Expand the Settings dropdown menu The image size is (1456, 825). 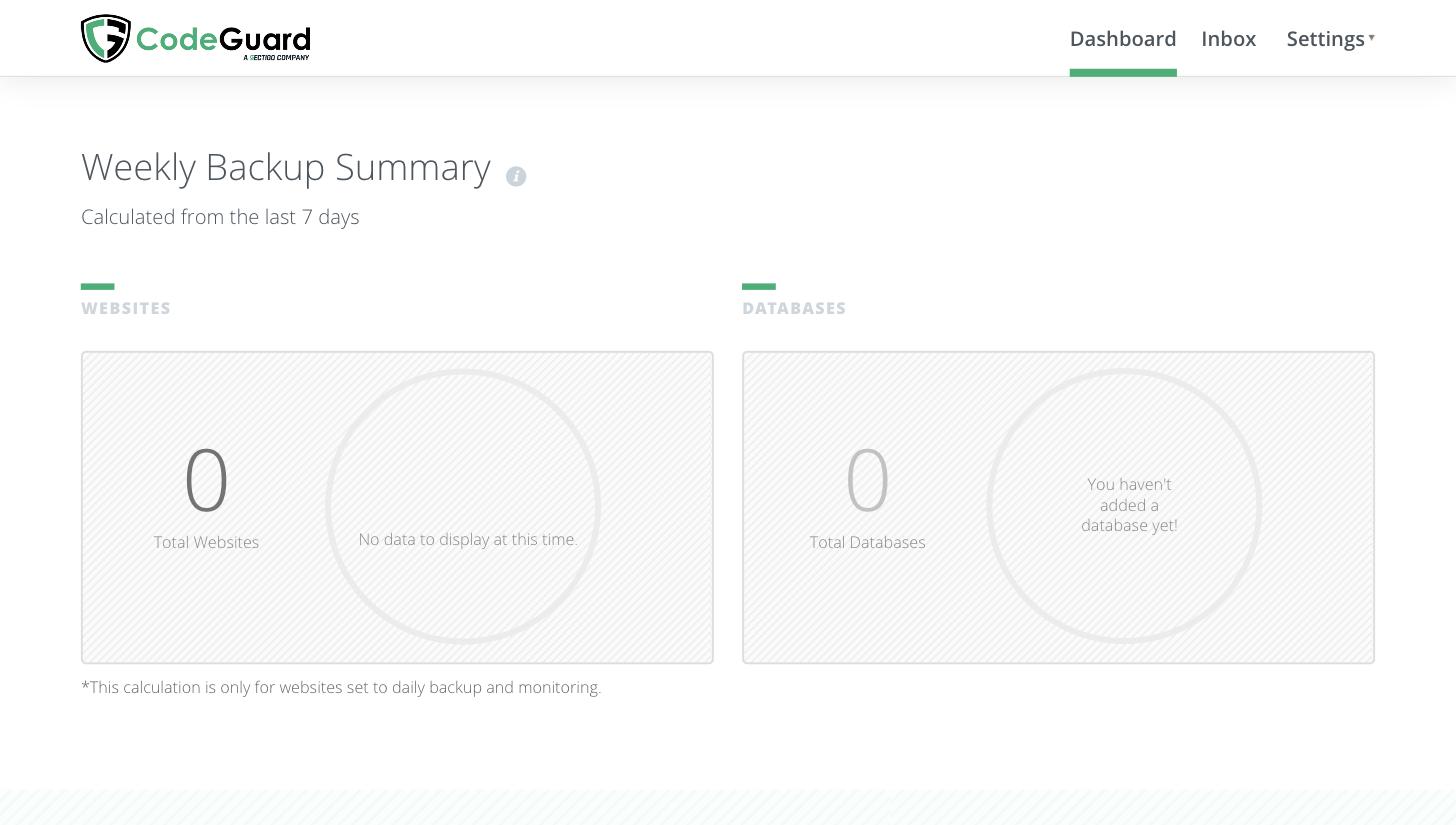pos(1331,39)
